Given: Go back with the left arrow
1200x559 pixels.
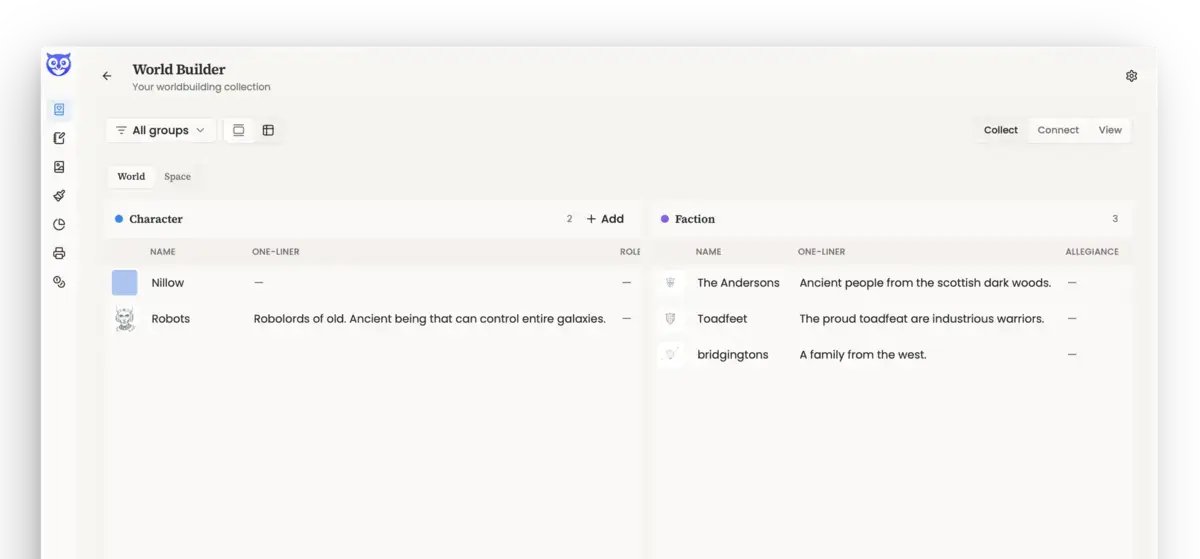Looking at the screenshot, I should (x=107, y=76).
